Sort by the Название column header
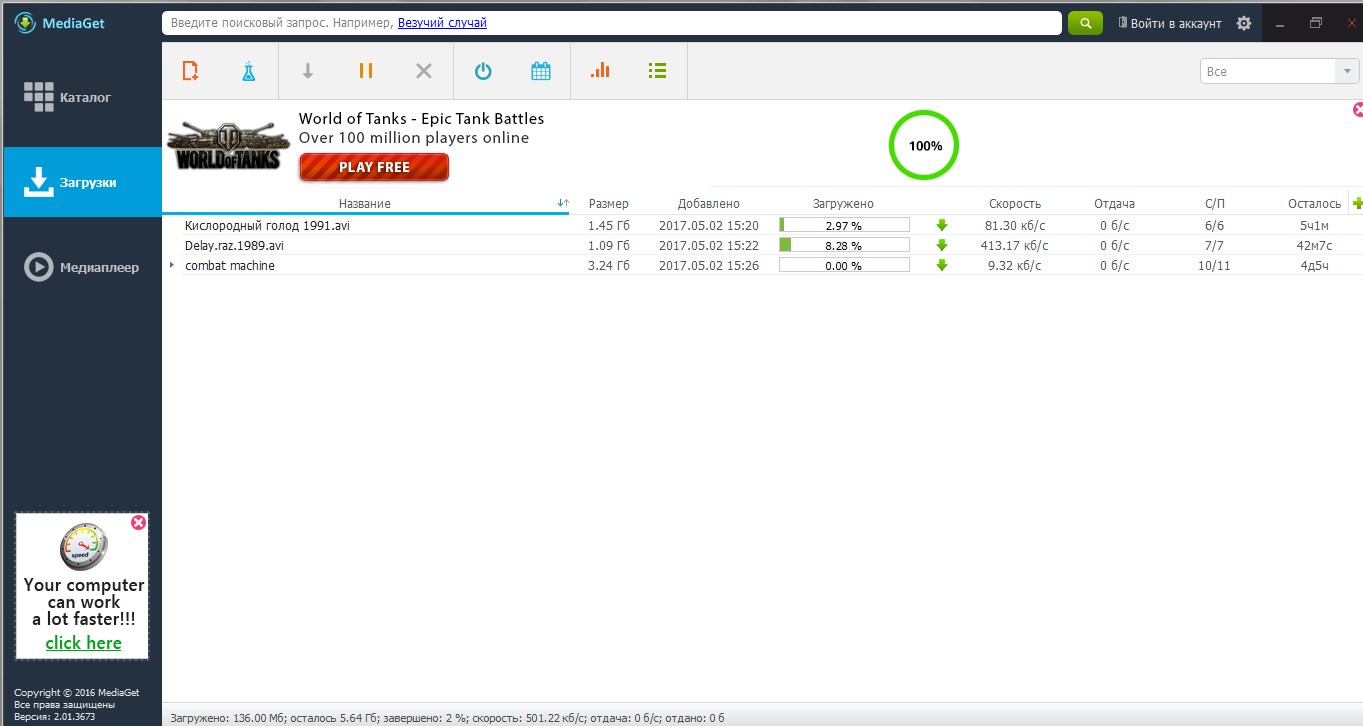 click(x=365, y=204)
